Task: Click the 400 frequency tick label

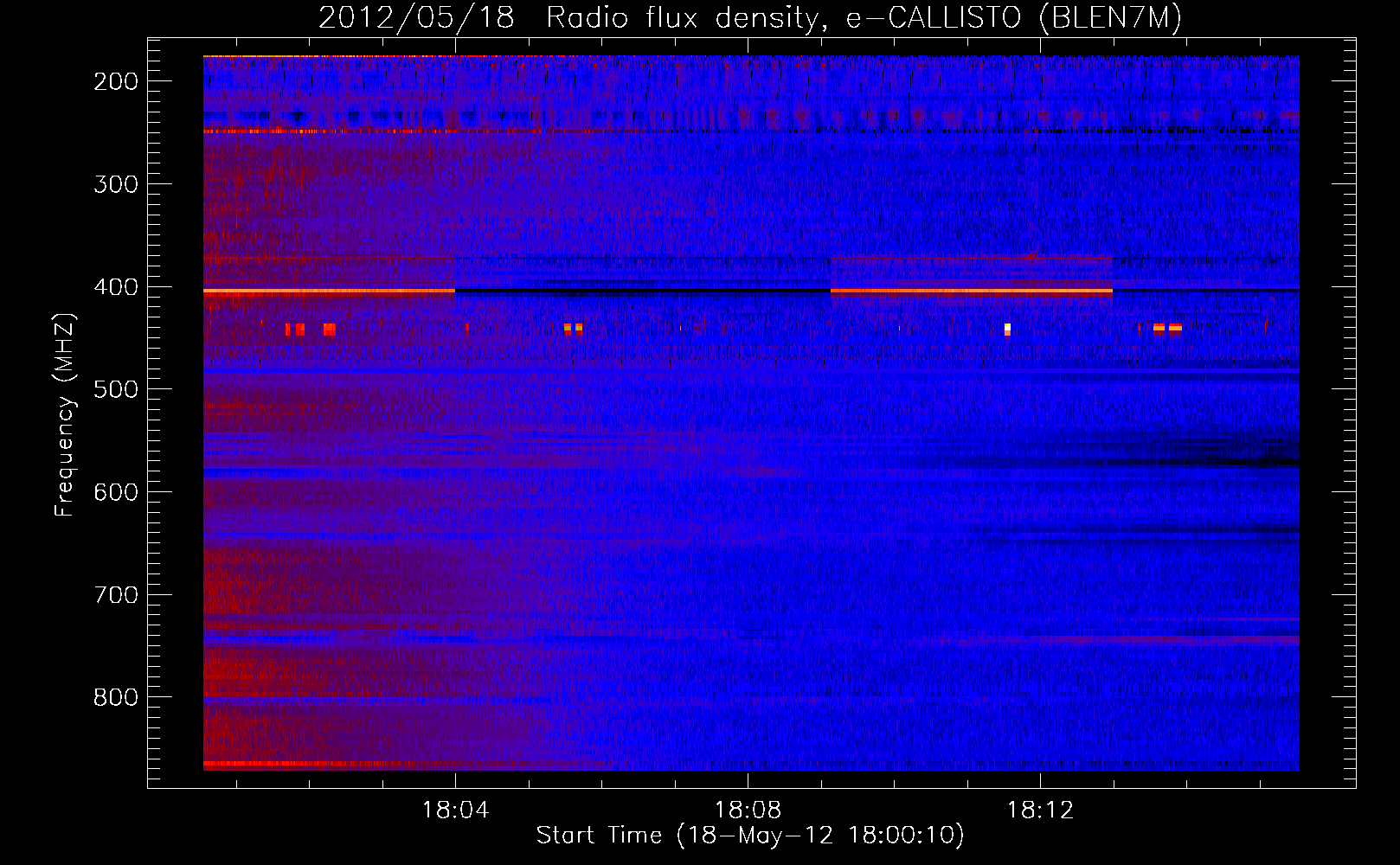Action: 115,286
